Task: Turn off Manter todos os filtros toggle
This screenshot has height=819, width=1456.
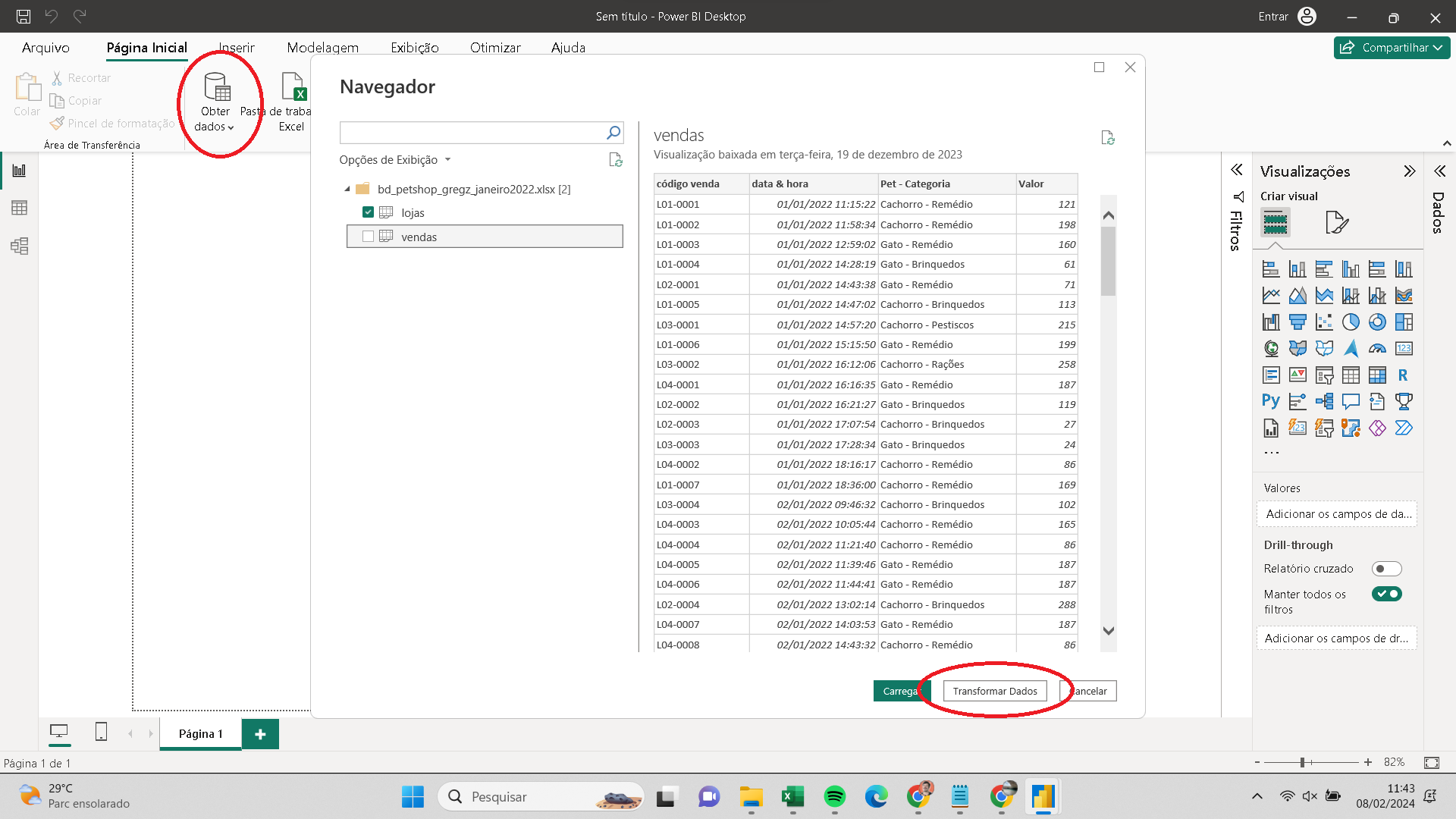Action: point(1386,594)
